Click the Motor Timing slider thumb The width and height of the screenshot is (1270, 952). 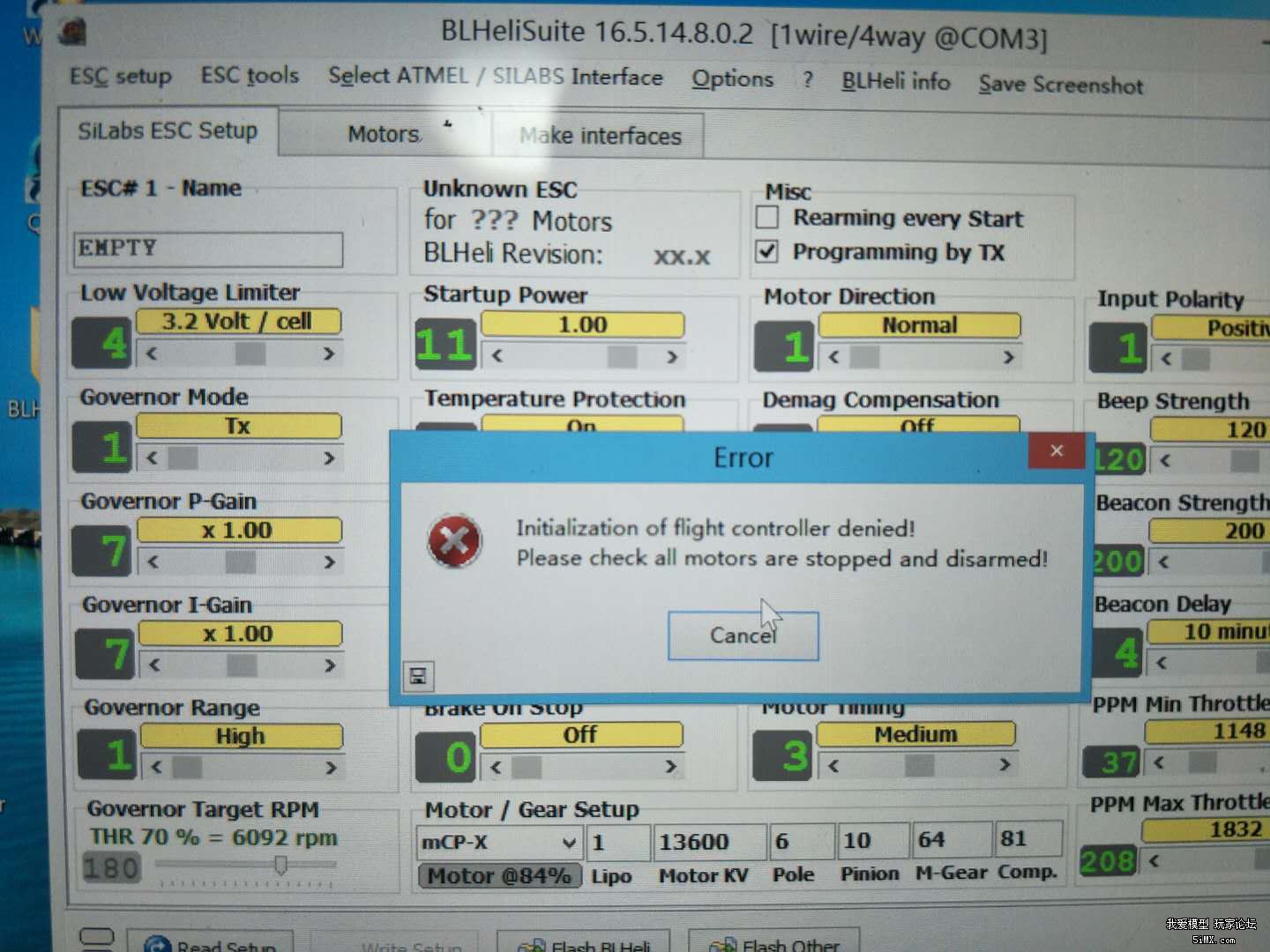919,765
